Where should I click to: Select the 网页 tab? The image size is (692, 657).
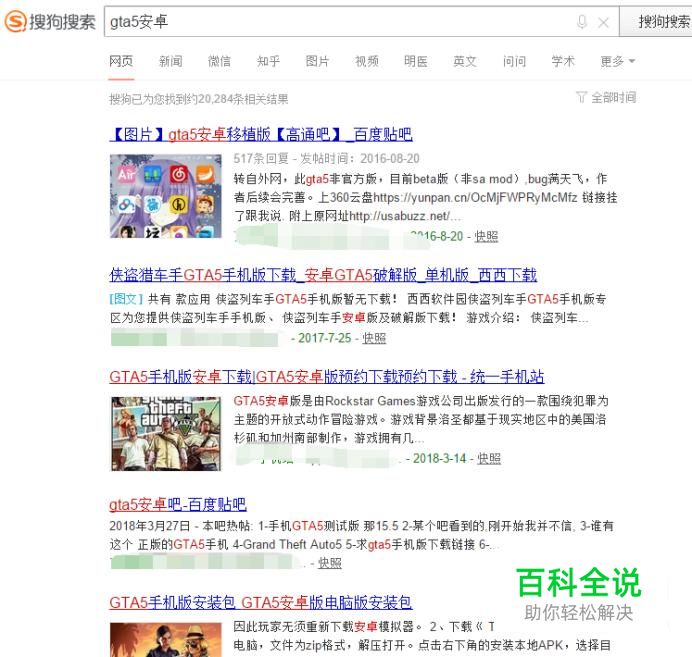pyautogui.click(x=121, y=61)
